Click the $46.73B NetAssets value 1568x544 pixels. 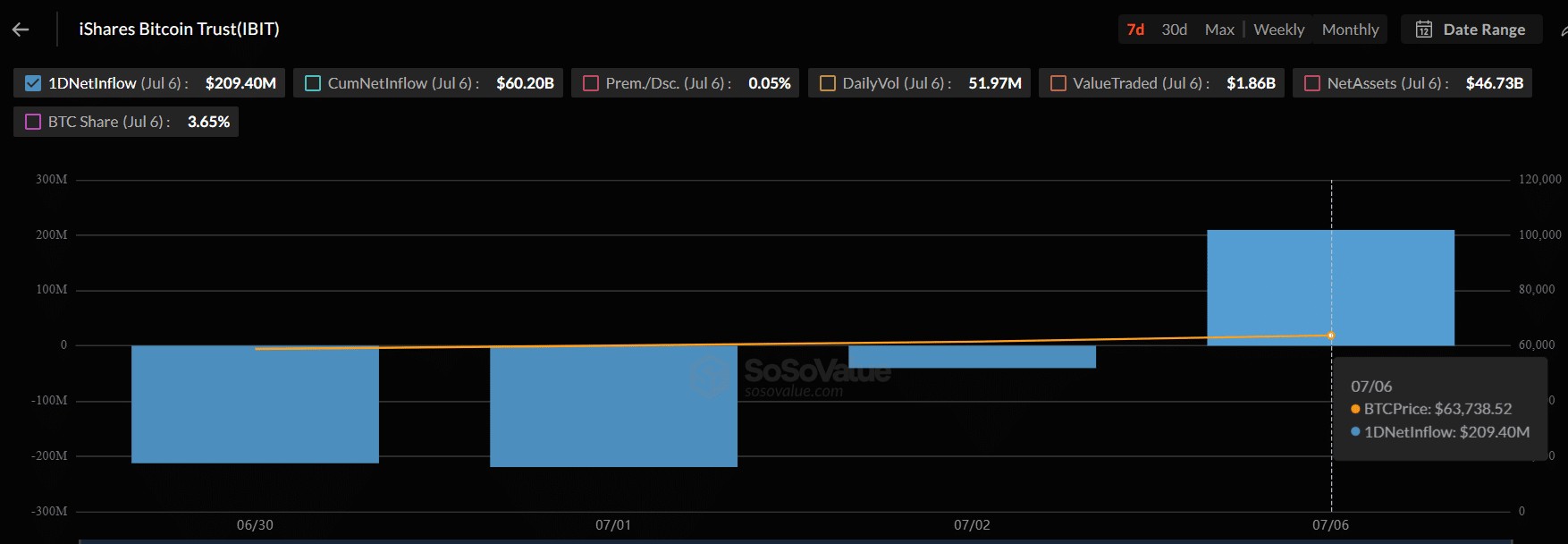pyautogui.click(x=1495, y=83)
